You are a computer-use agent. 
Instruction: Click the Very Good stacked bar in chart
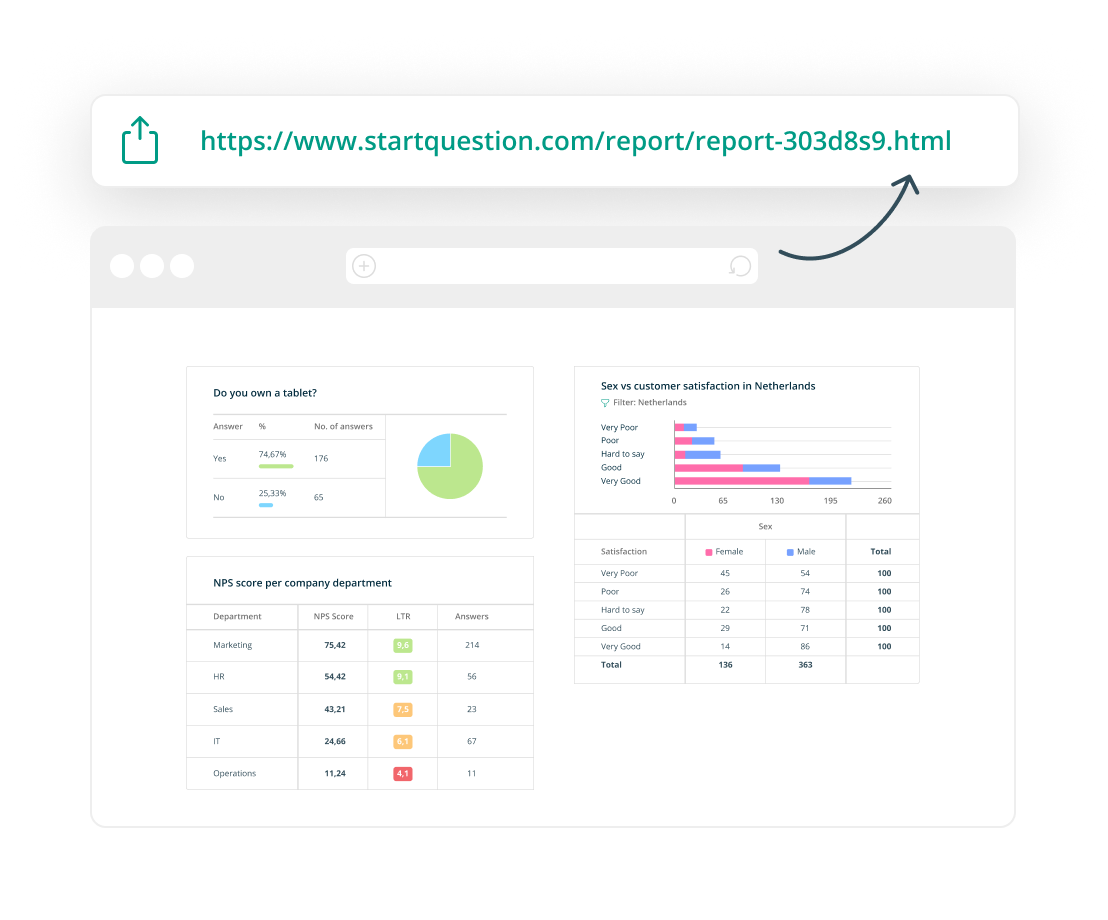click(x=762, y=481)
